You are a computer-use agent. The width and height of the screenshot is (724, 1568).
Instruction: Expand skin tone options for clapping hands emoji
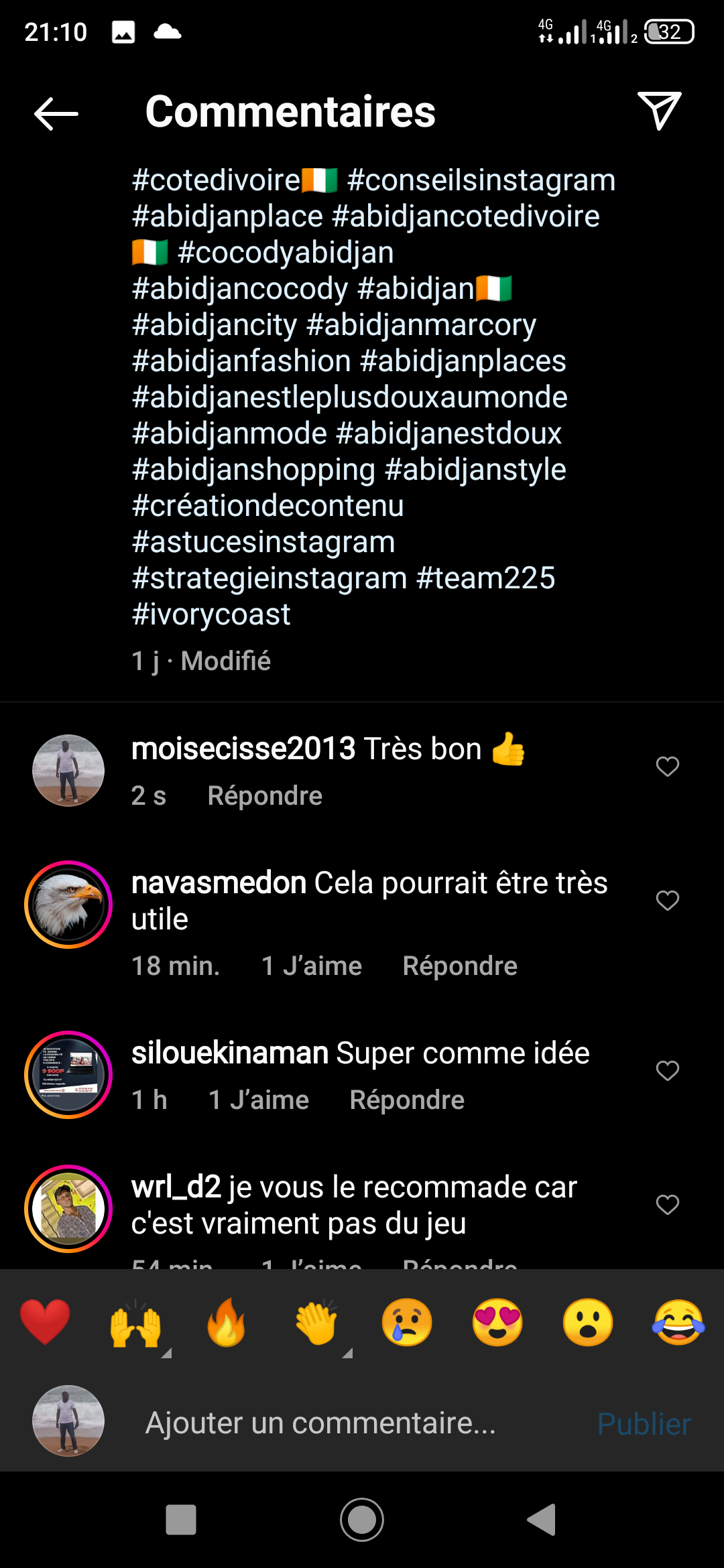click(347, 1354)
